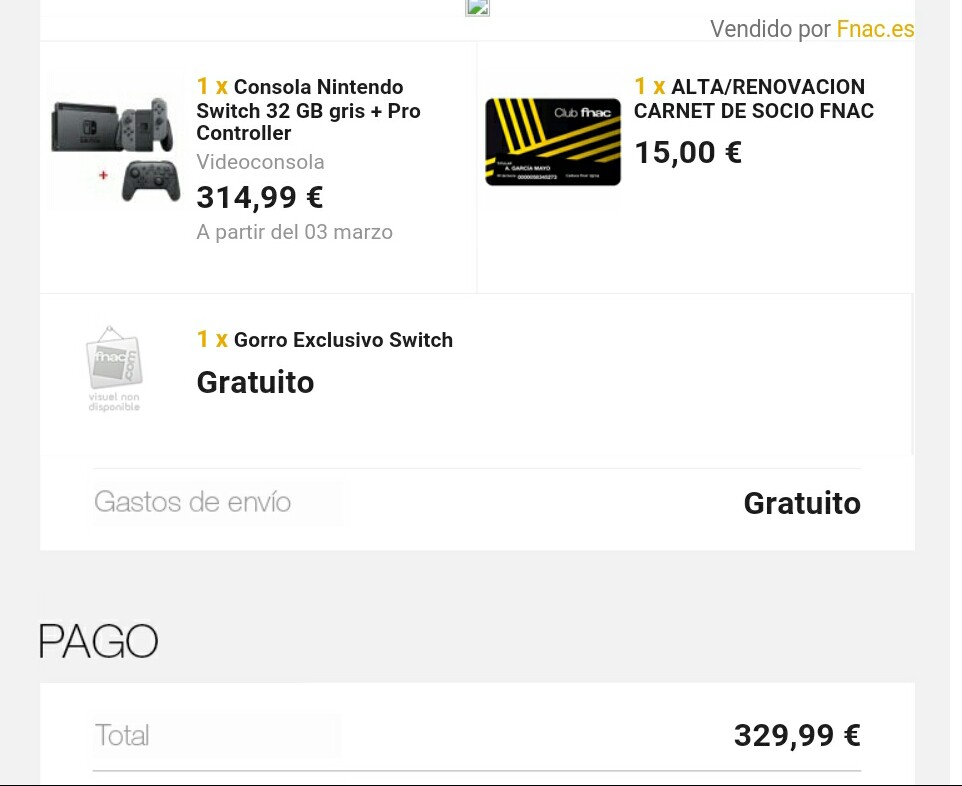Click the 'Gastos de envío' label
Image resolution: width=962 pixels, height=786 pixels.
[x=192, y=502]
